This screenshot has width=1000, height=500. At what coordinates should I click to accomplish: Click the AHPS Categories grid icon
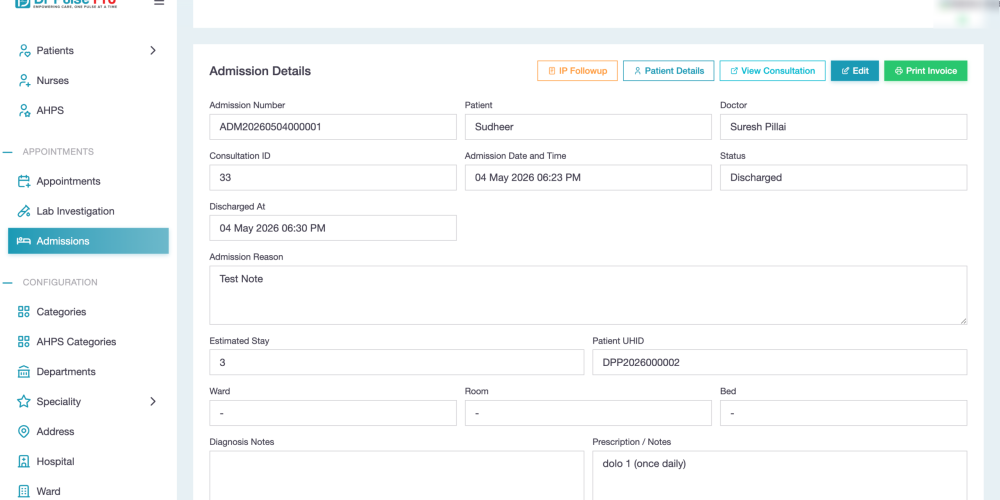pyautogui.click(x=24, y=342)
